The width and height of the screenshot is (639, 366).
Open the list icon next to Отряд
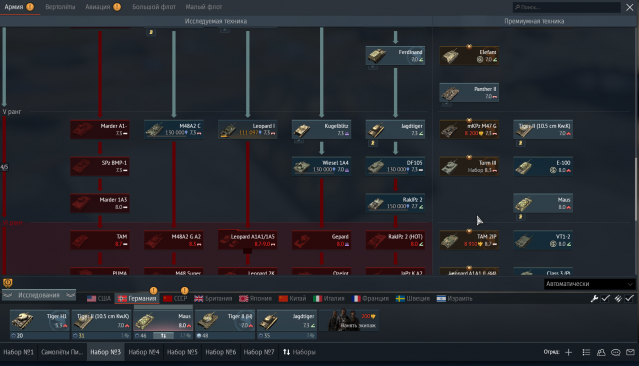click(x=586, y=352)
